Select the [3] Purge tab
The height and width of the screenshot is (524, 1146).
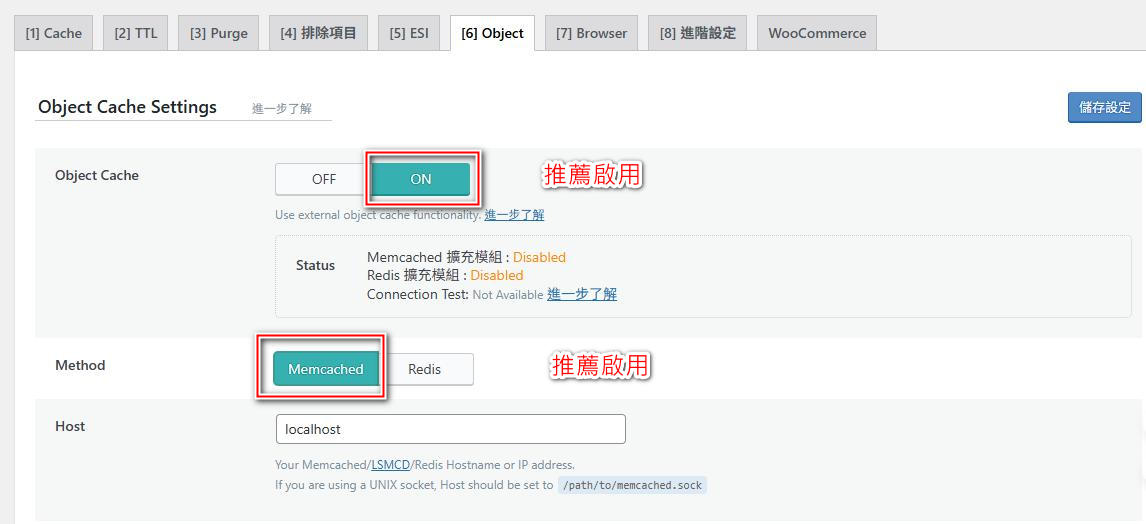219,33
